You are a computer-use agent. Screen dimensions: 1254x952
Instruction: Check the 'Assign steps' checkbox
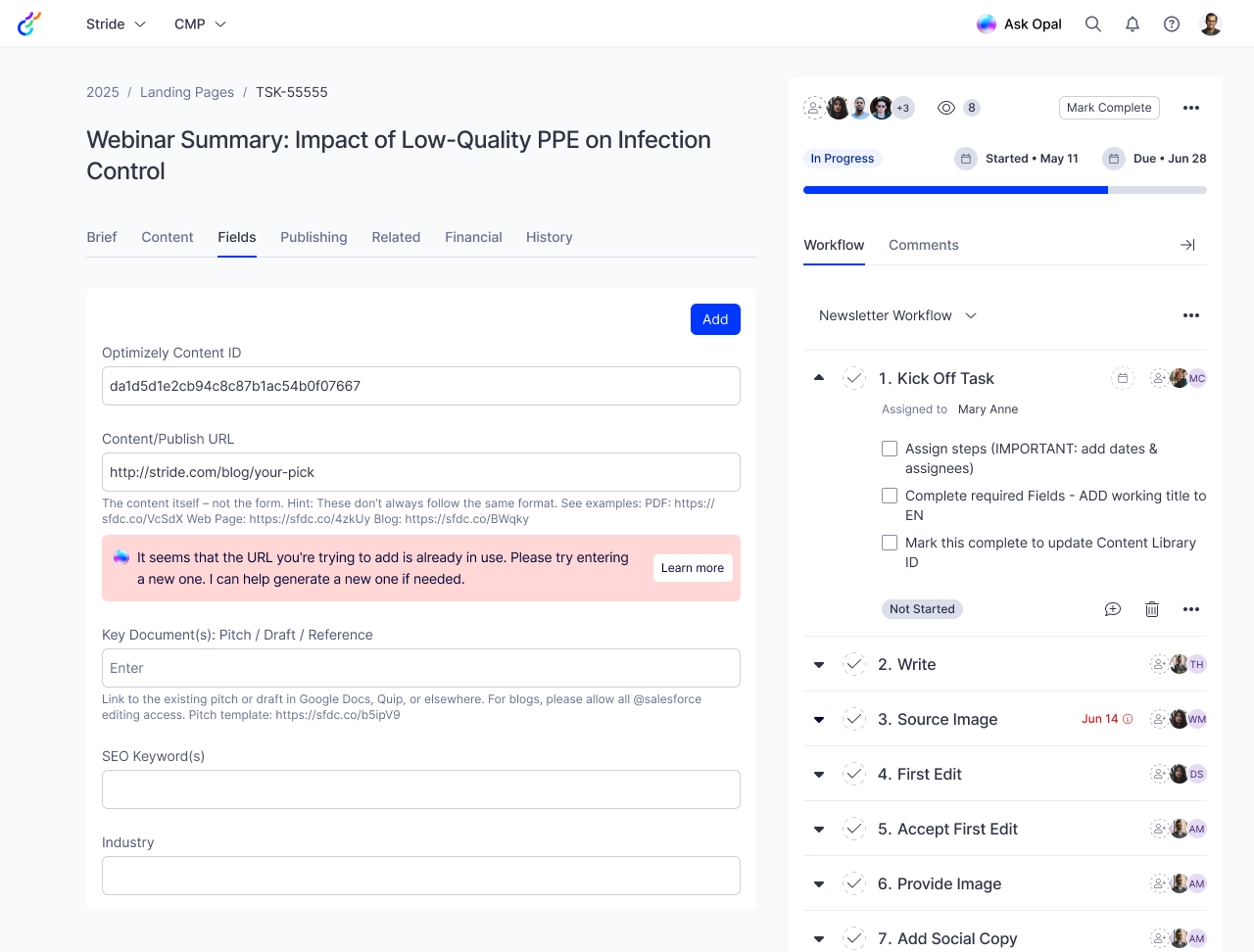coord(890,449)
